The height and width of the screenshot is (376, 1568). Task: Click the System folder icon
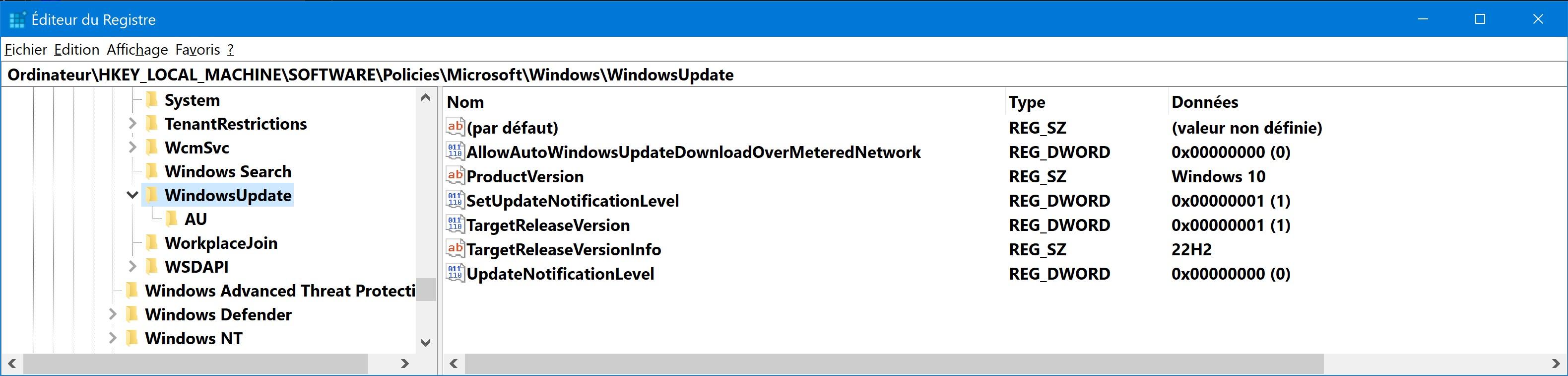point(152,99)
